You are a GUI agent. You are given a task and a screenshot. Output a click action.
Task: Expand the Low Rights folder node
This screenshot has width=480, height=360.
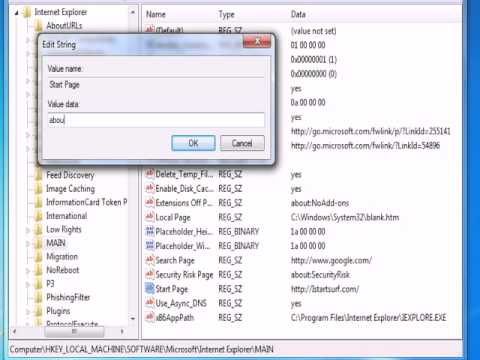tap(28, 230)
